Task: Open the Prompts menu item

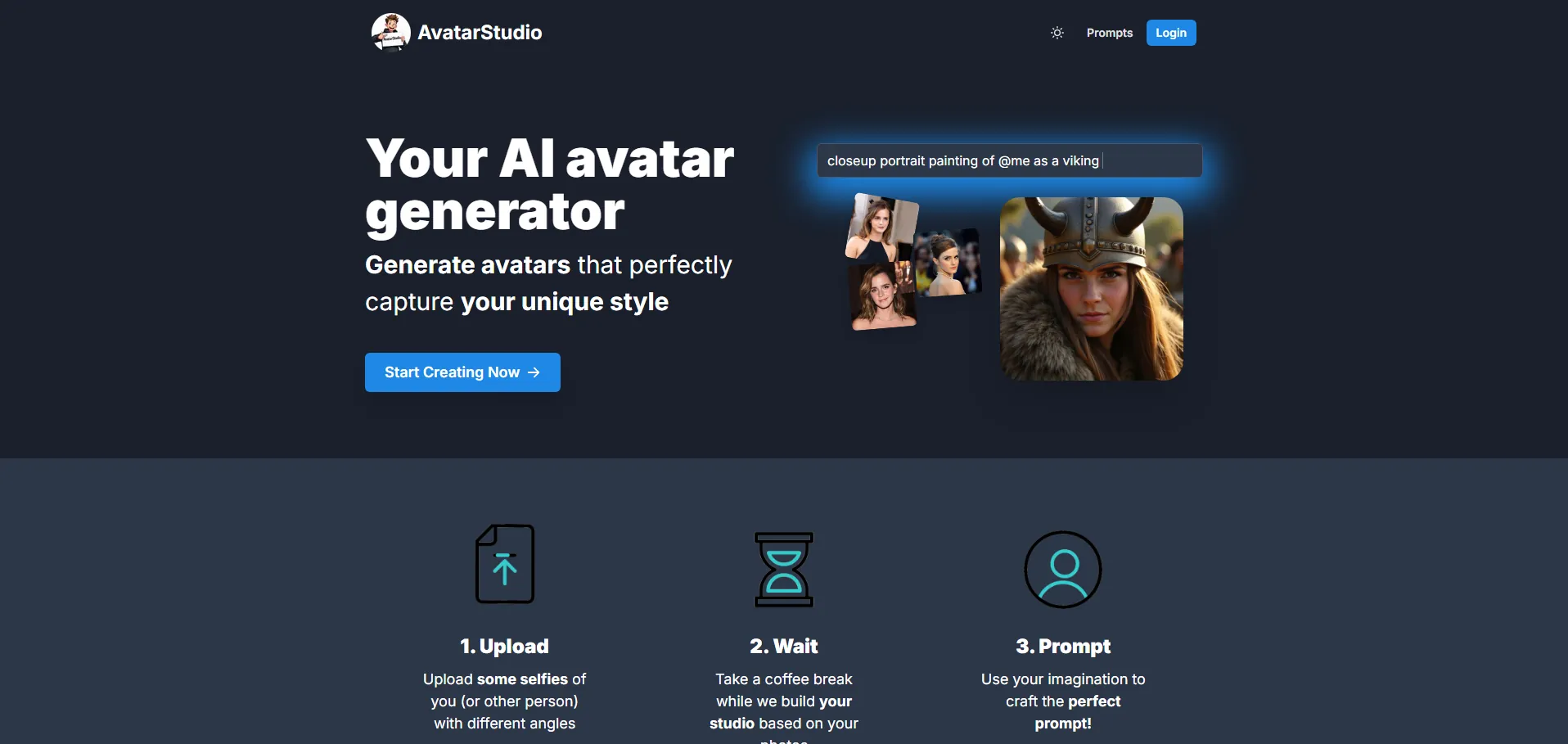Action: 1110,33
